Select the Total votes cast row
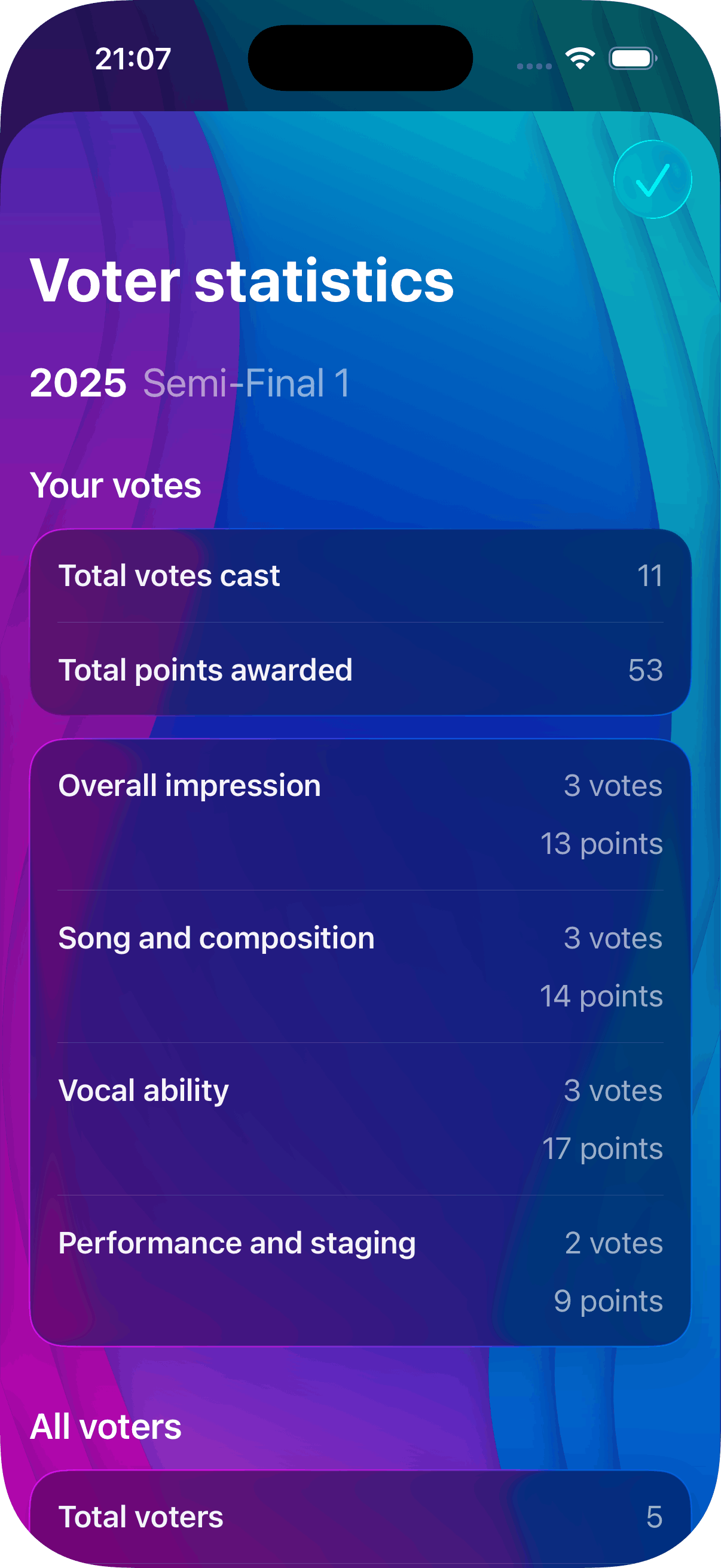Screen dimensions: 721x1568 360,576
